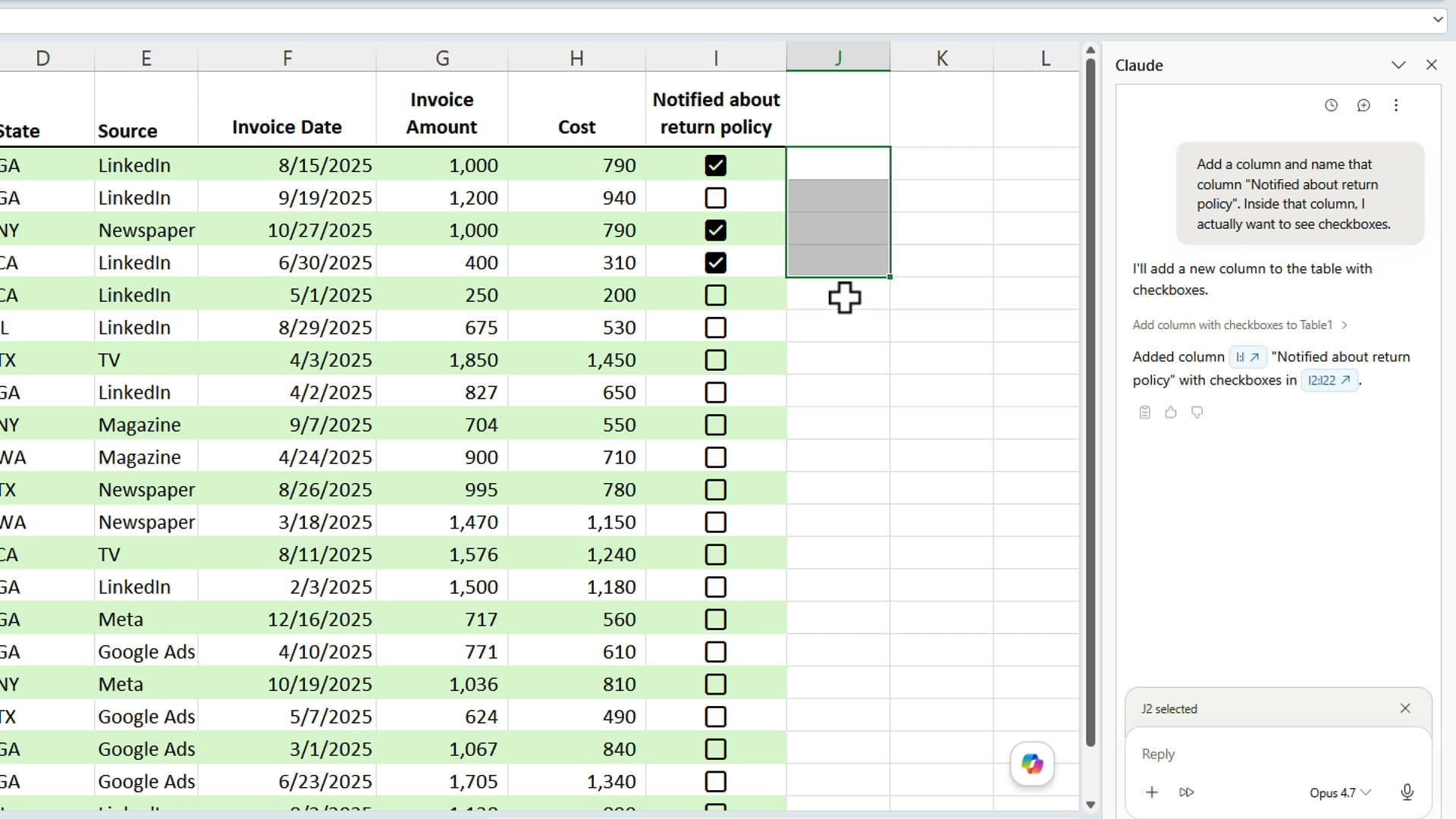The height and width of the screenshot is (819, 1456).
Task: Dismiss the J2 selected context chip
Action: pyautogui.click(x=1405, y=708)
